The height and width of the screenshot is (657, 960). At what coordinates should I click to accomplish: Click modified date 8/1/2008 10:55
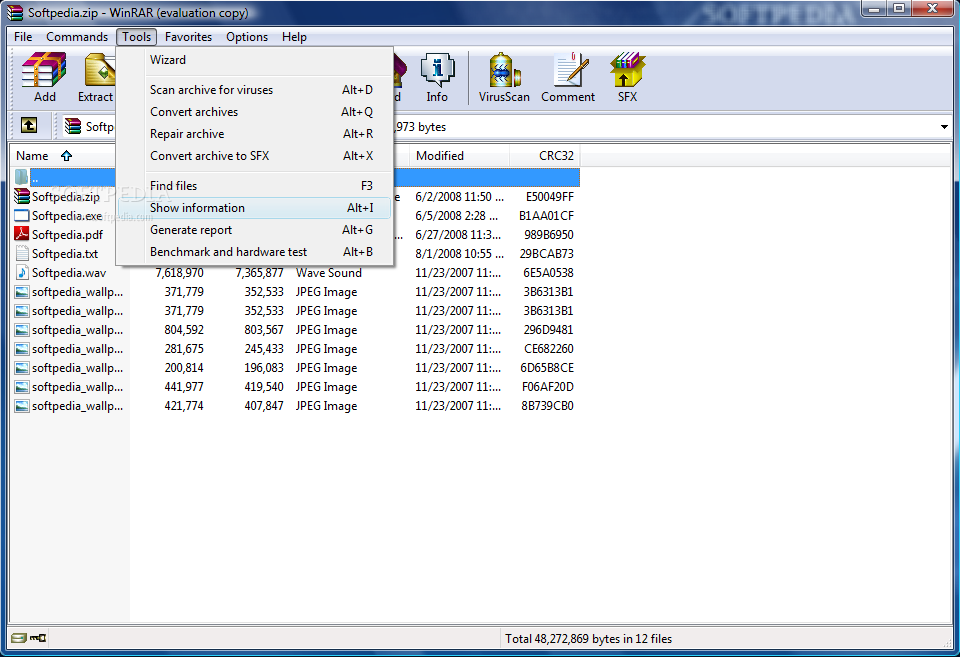(x=460, y=254)
